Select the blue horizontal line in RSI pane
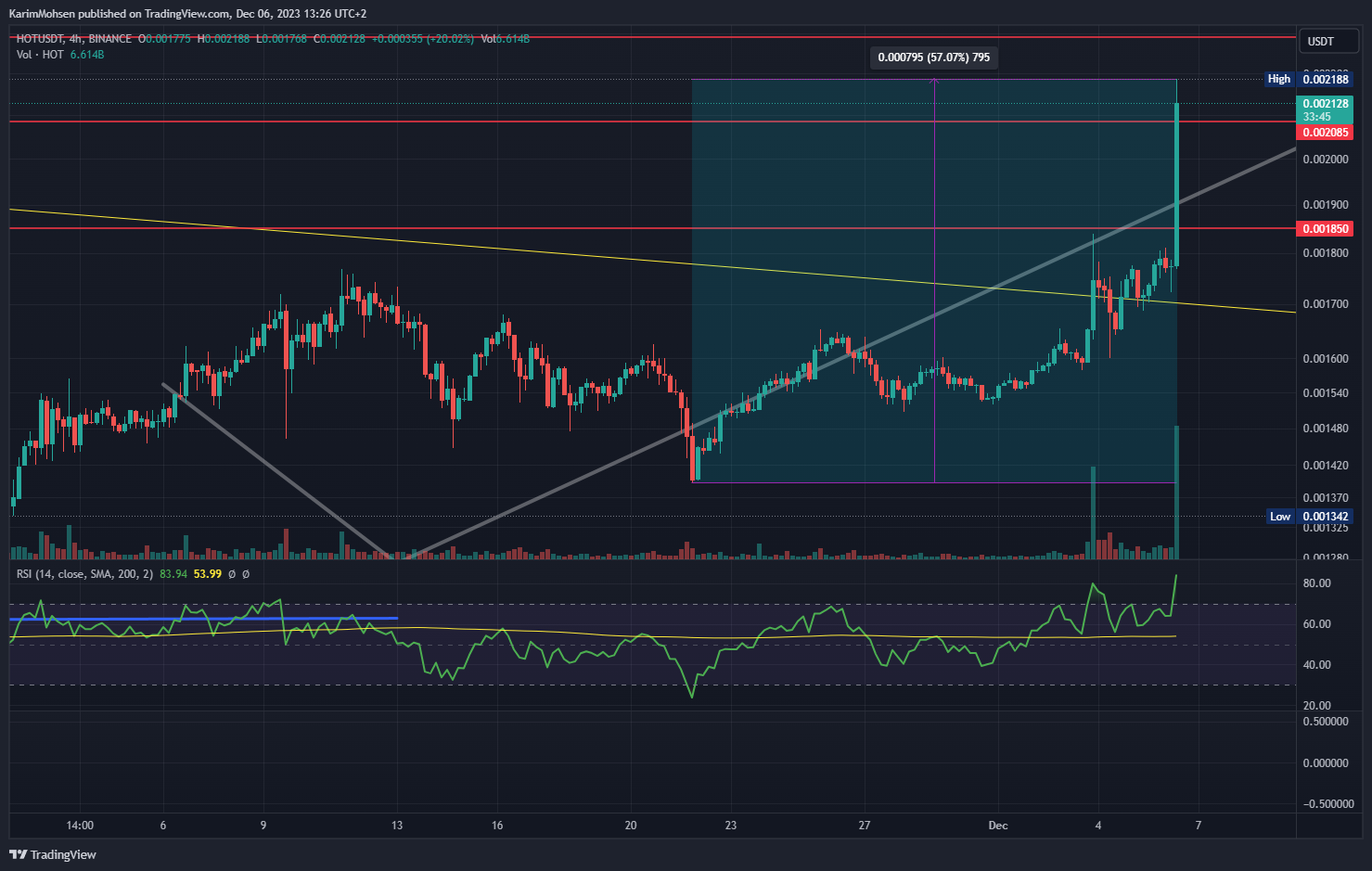Screen dimensions: 1372x871 [203, 618]
